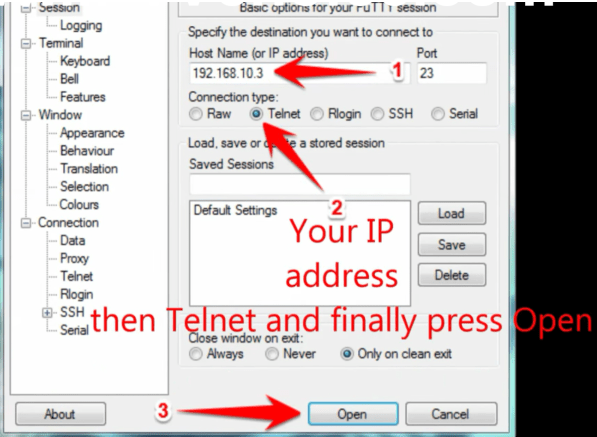Select the Raw connection type
The height and width of the screenshot is (437, 597).
point(196,114)
